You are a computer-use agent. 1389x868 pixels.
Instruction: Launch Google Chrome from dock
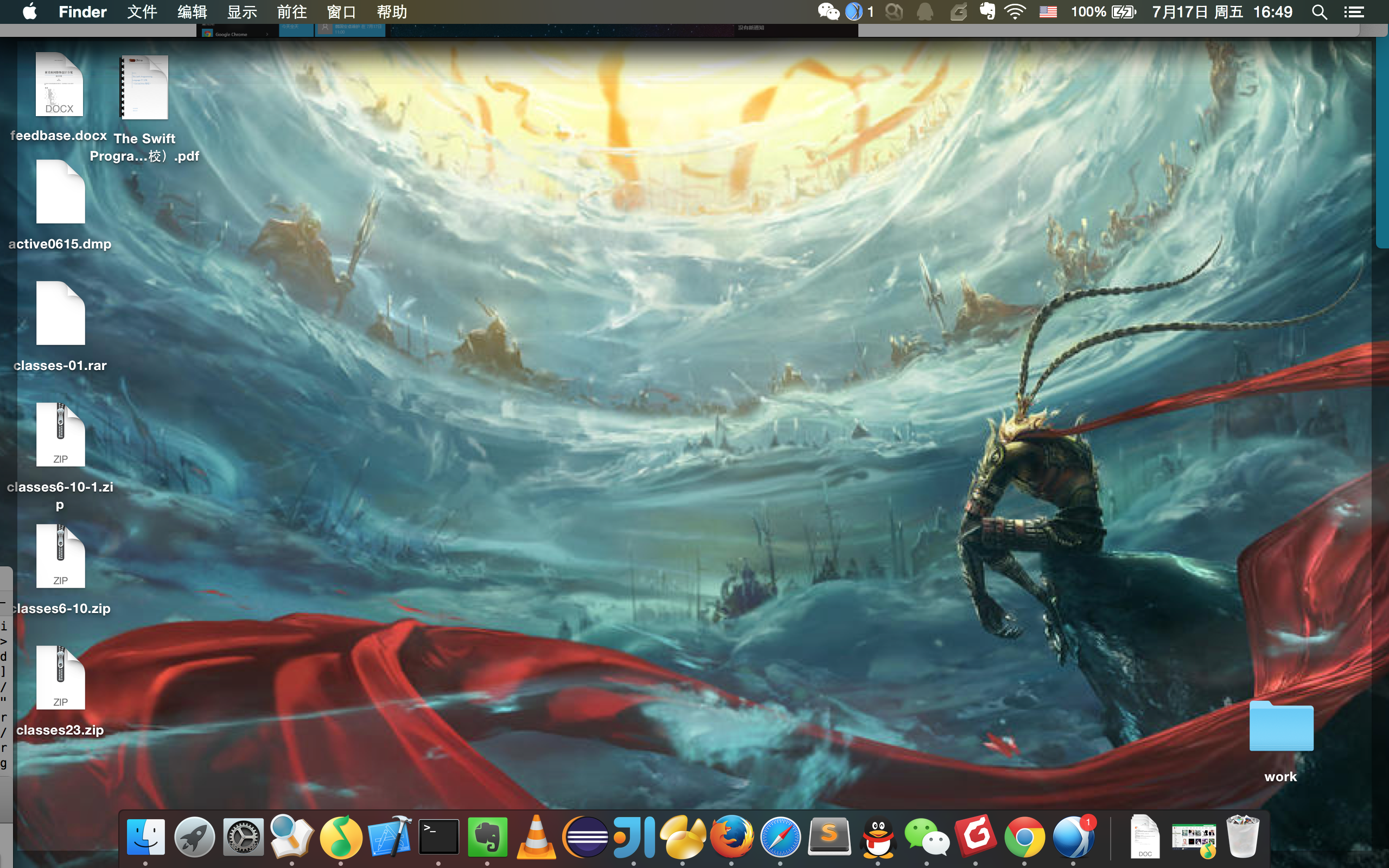[1024, 838]
